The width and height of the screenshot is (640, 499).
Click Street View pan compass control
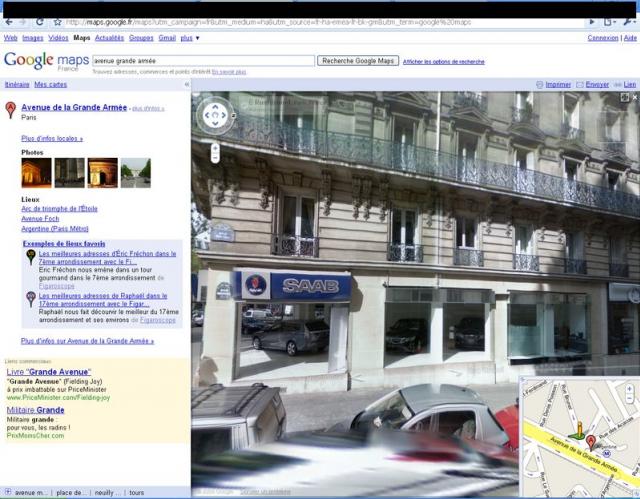click(215, 115)
